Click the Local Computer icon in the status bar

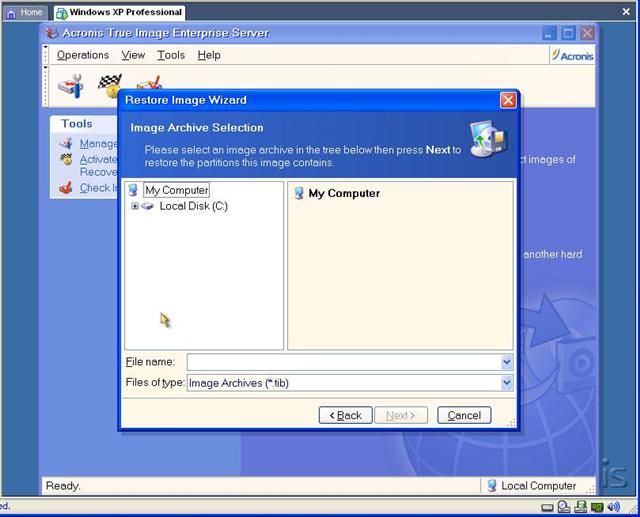coord(492,486)
